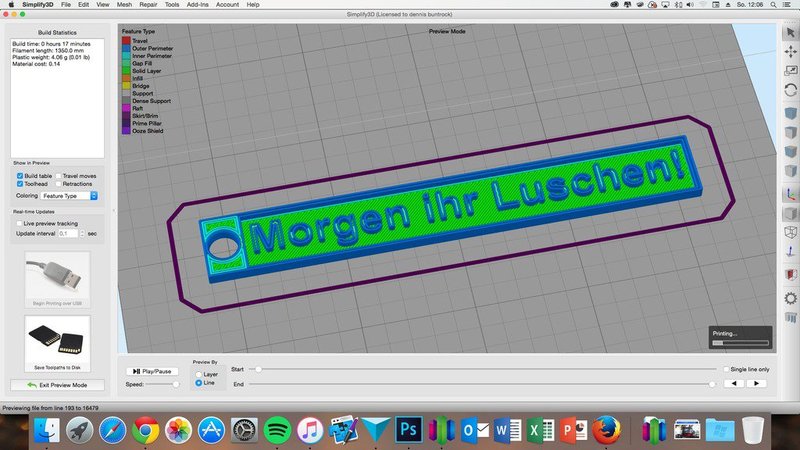Screen dimensions: 800x450
Task: Open process settings gear icon in toolbar
Action: 790,298
